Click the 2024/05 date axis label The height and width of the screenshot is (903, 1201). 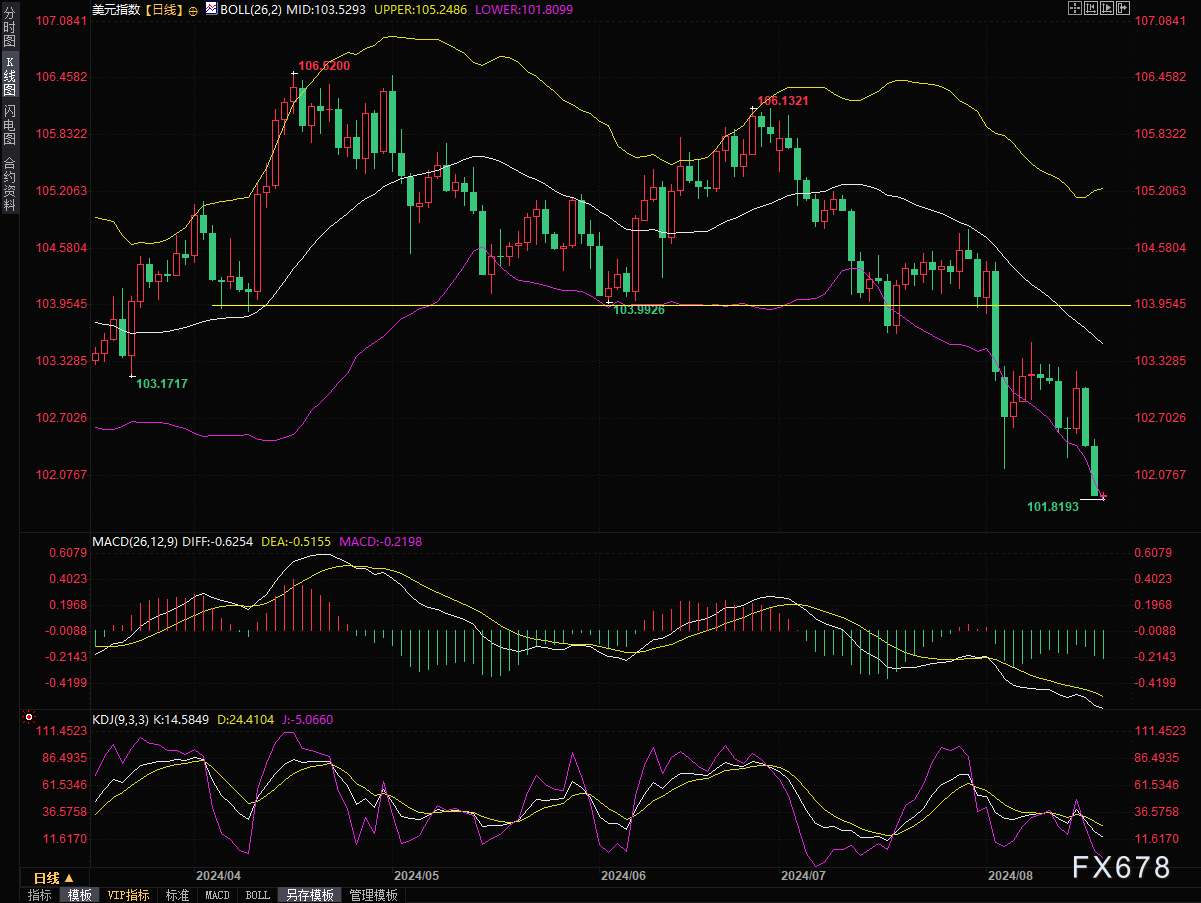pyautogui.click(x=416, y=875)
